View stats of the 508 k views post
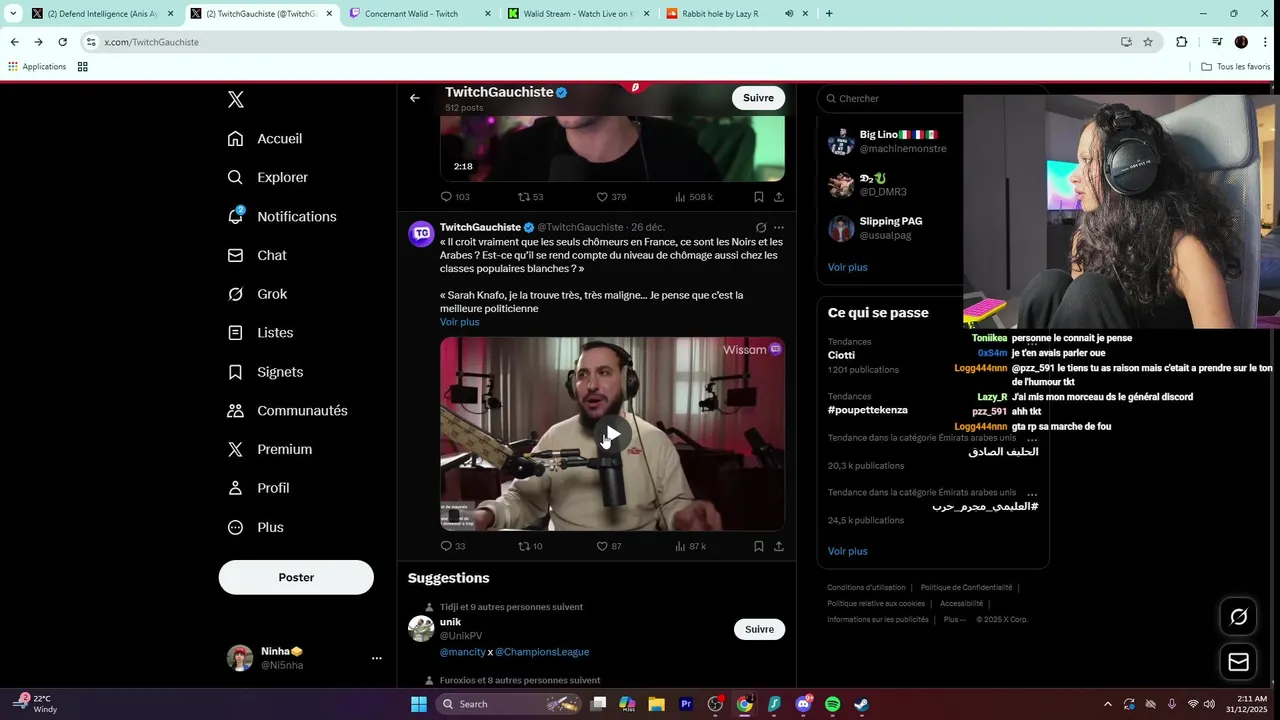The image size is (1280, 720). [694, 197]
